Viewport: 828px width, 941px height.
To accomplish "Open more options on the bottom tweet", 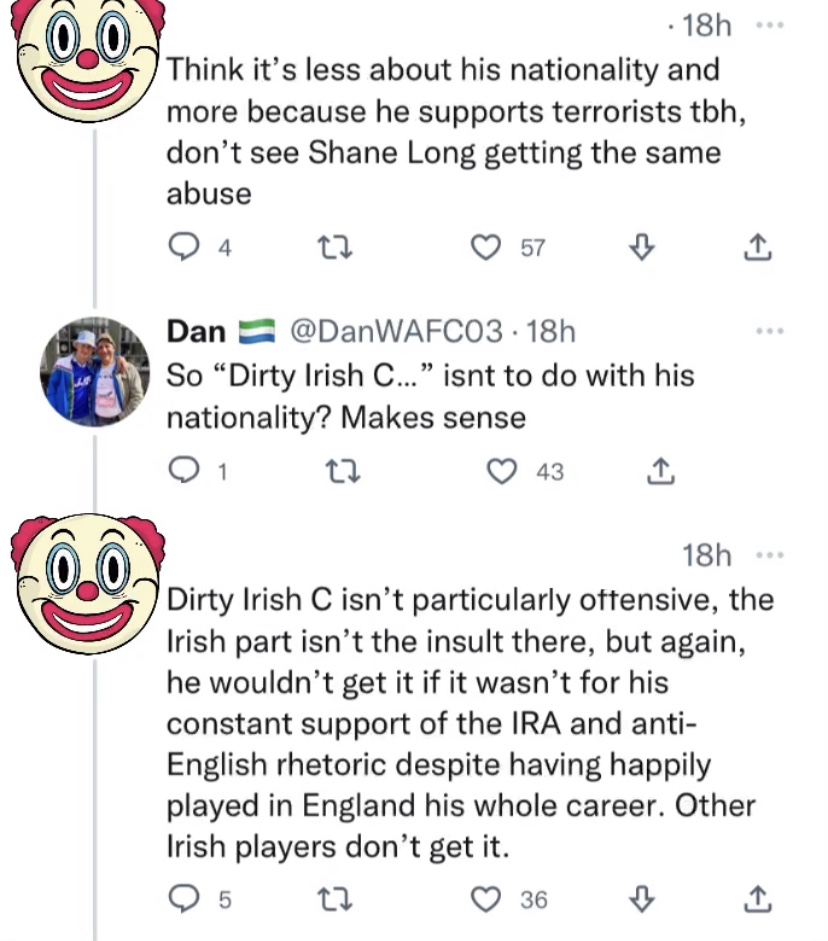I will tap(770, 555).
